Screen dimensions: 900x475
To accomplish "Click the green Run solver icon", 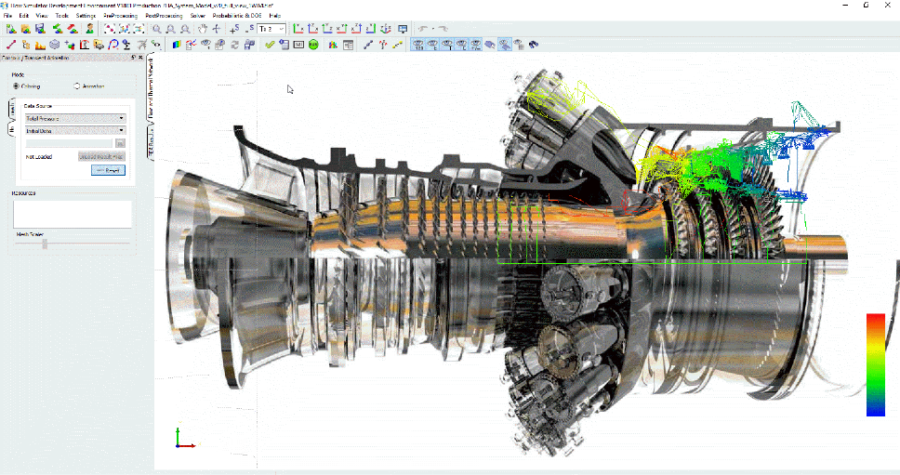I will (313, 44).
